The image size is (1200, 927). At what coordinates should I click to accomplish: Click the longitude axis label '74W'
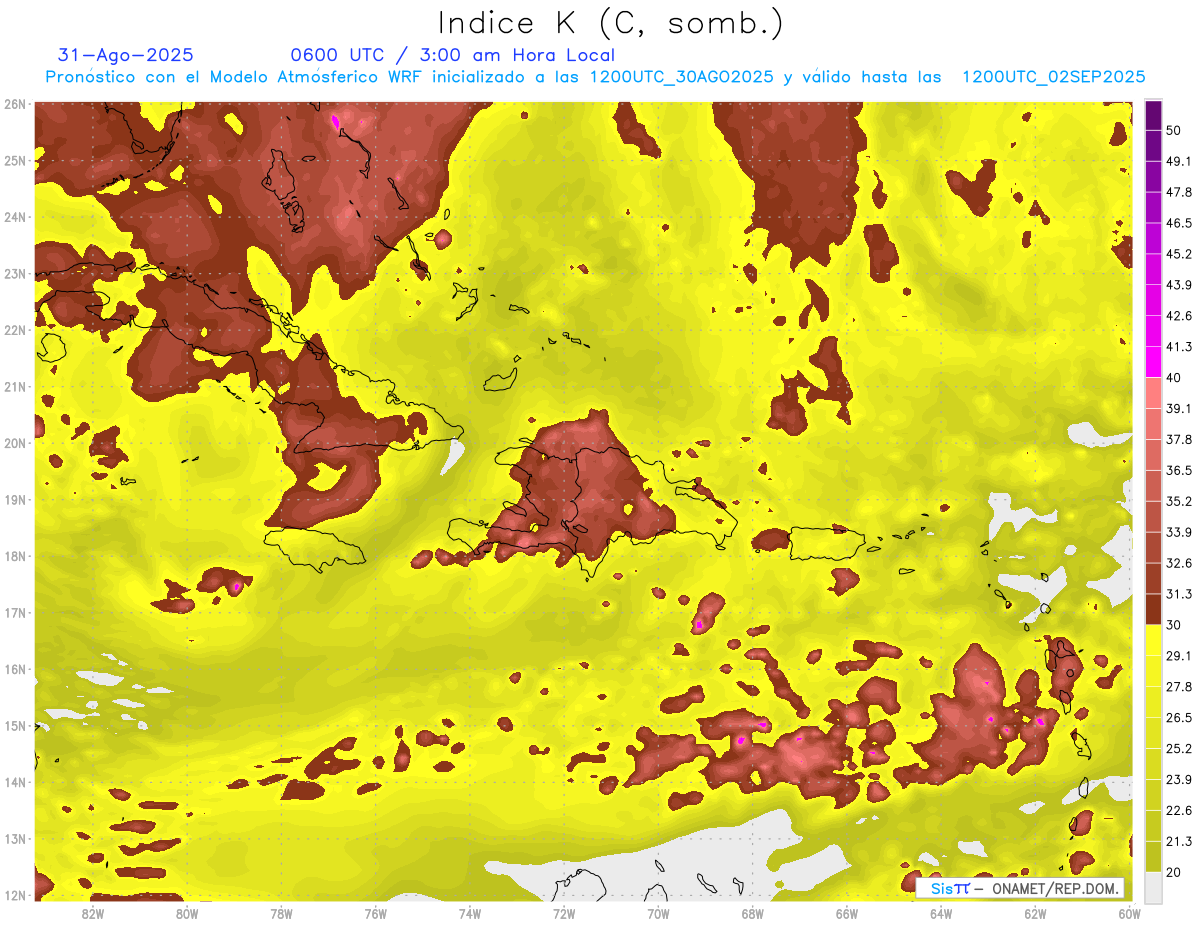tap(469, 913)
